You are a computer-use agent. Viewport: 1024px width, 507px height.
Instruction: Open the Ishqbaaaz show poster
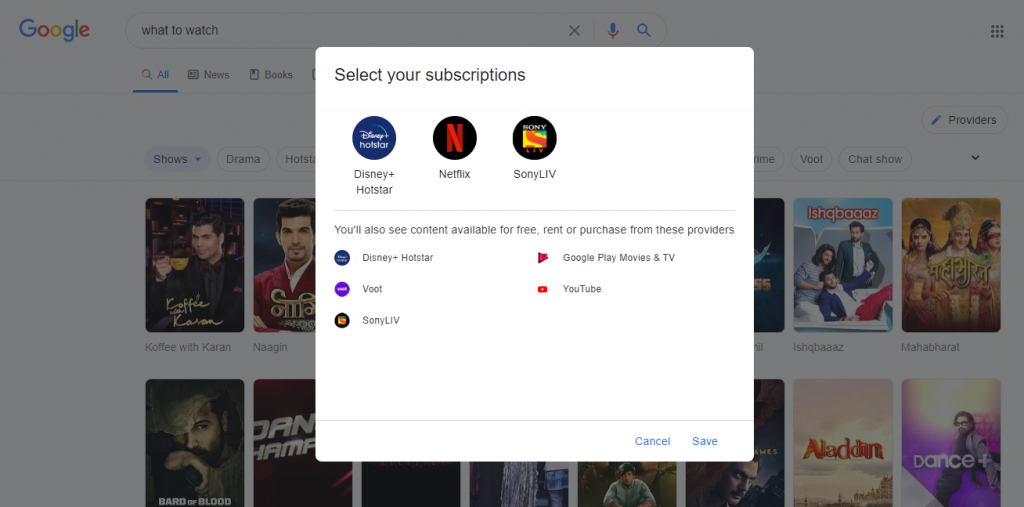842,265
